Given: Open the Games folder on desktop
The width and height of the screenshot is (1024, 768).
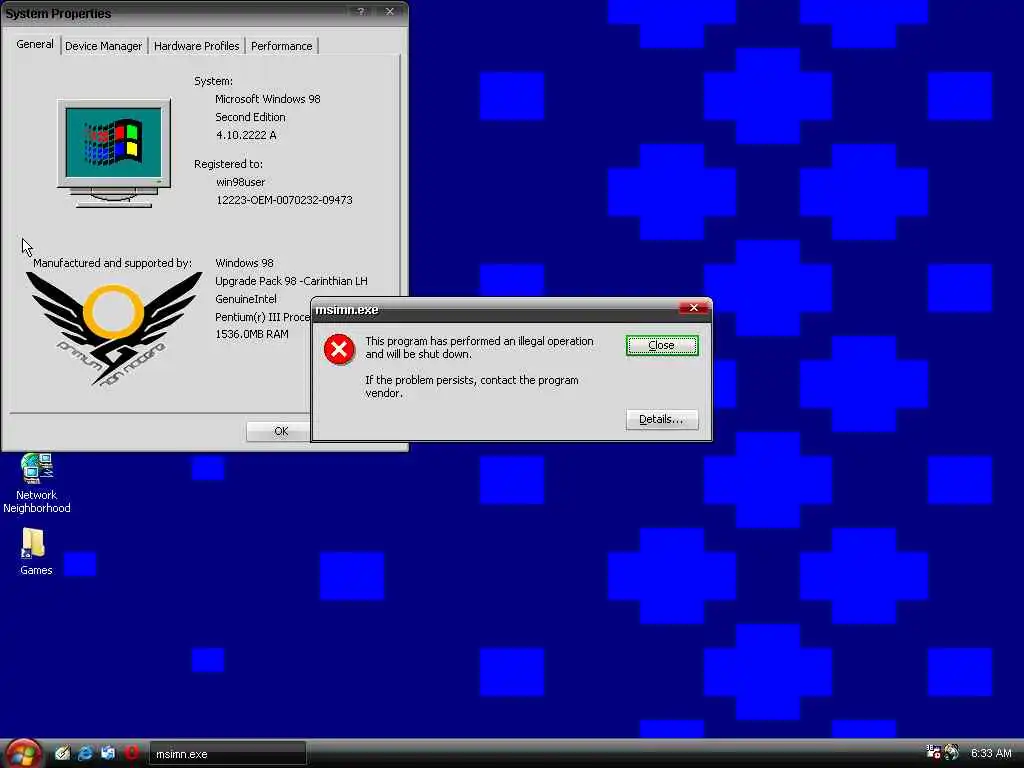Looking at the screenshot, I should pos(36,552).
